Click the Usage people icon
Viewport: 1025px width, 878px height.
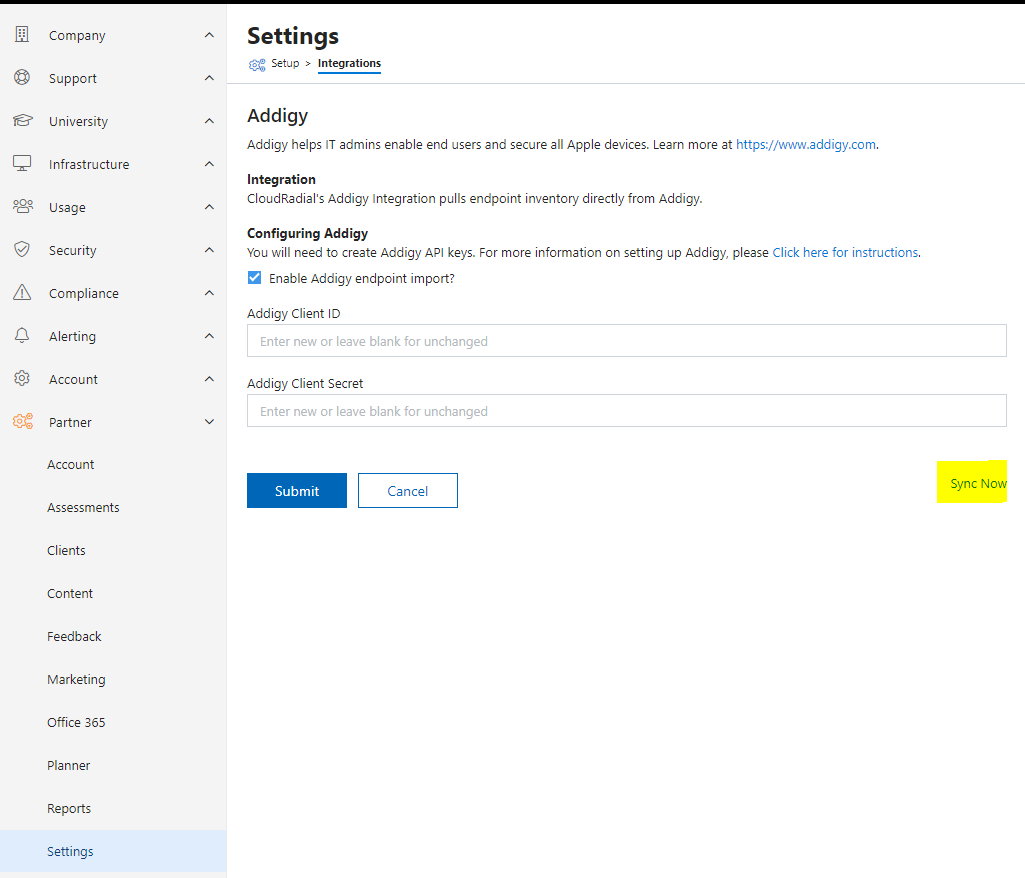coord(23,207)
